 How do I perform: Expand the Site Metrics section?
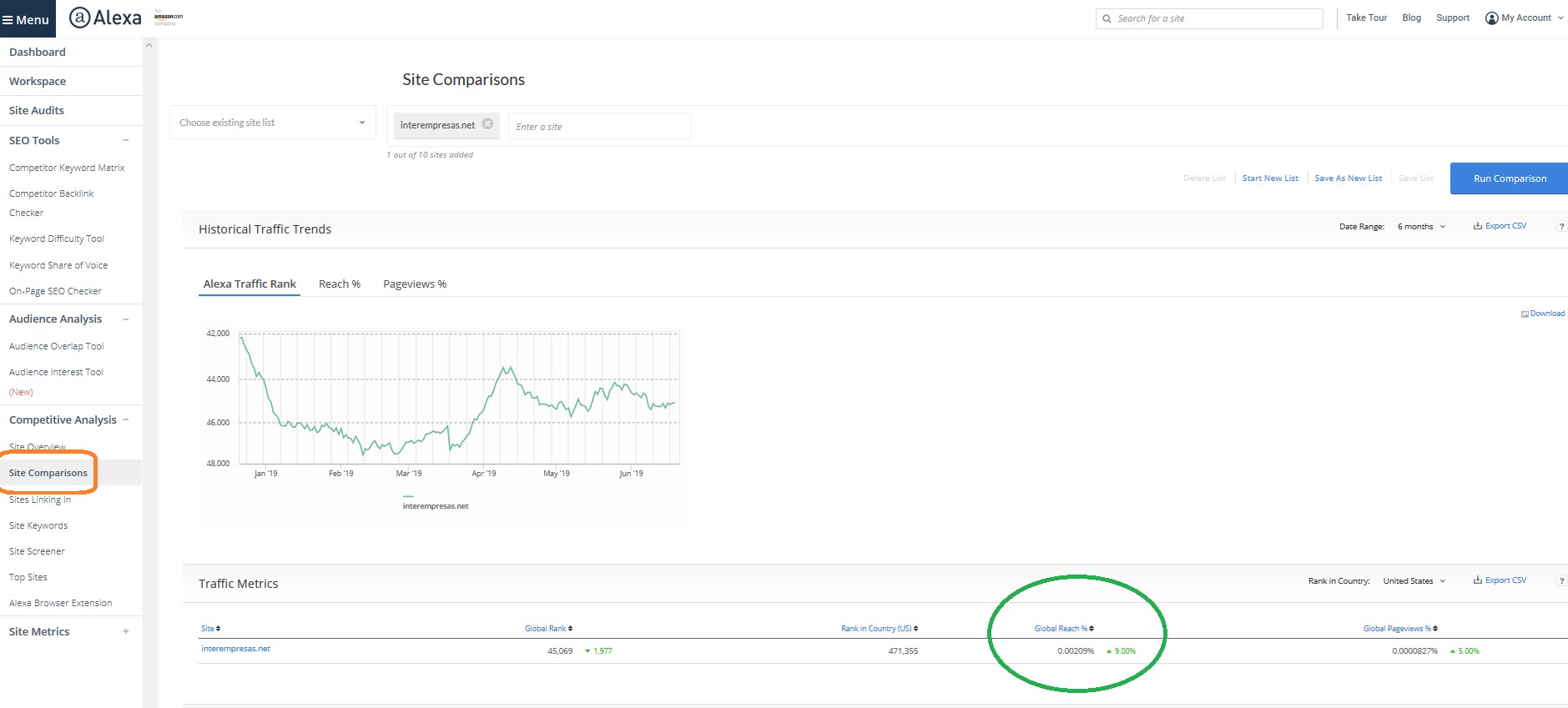126,631
